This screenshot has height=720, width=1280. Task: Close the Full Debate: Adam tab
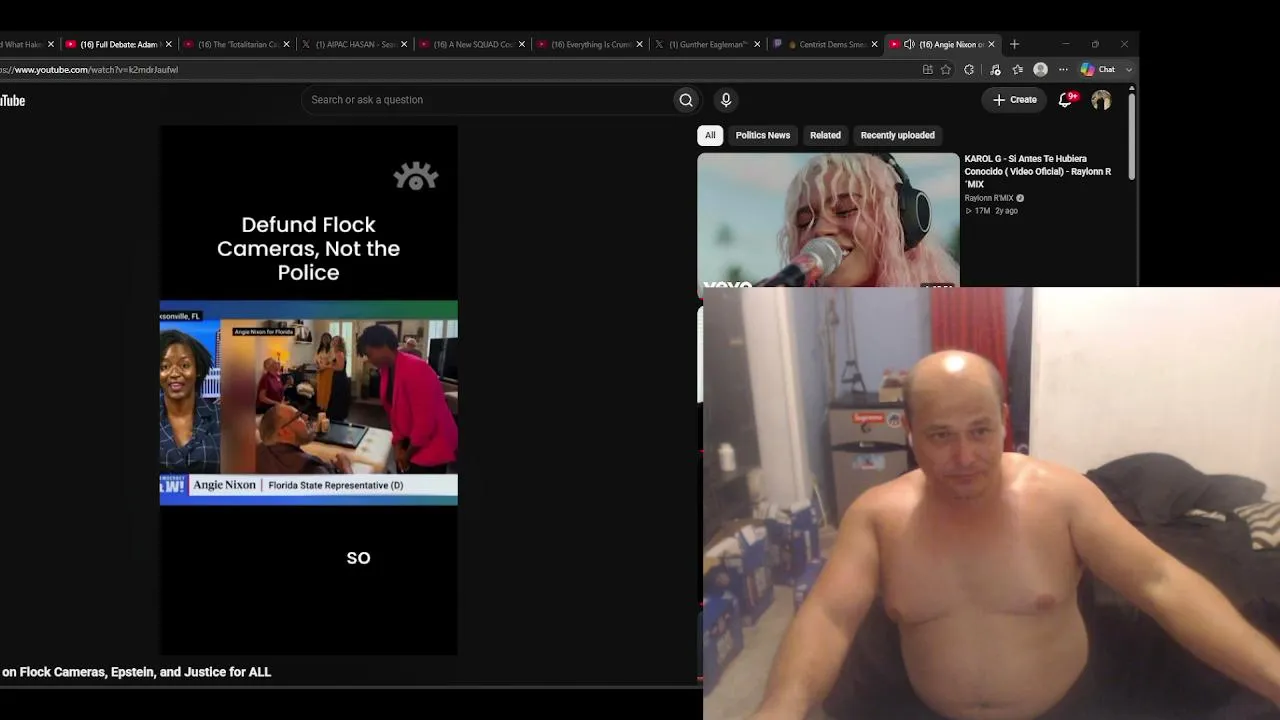(x=168, y=44)
